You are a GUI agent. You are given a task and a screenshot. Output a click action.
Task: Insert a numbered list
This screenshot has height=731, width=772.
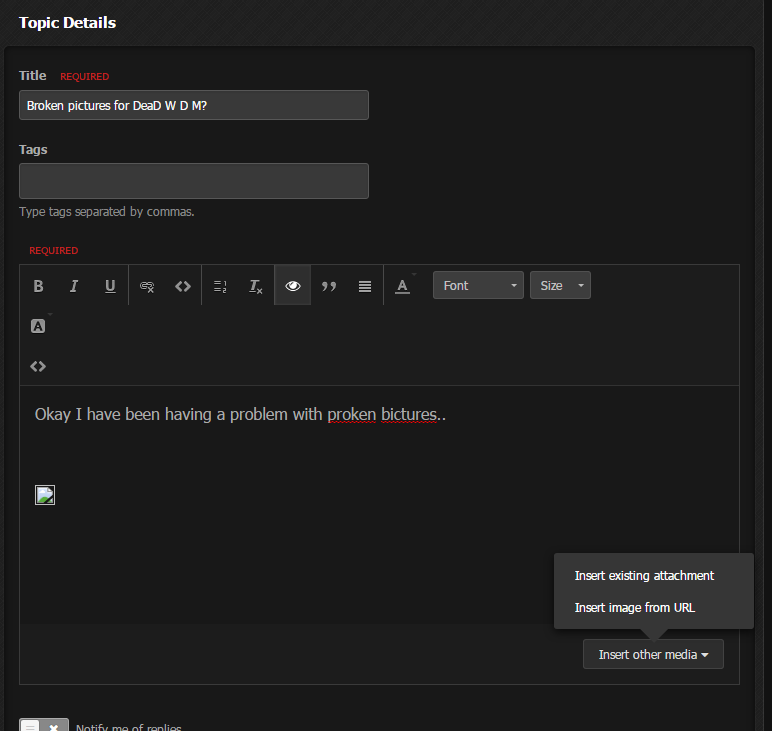point(220,286)
